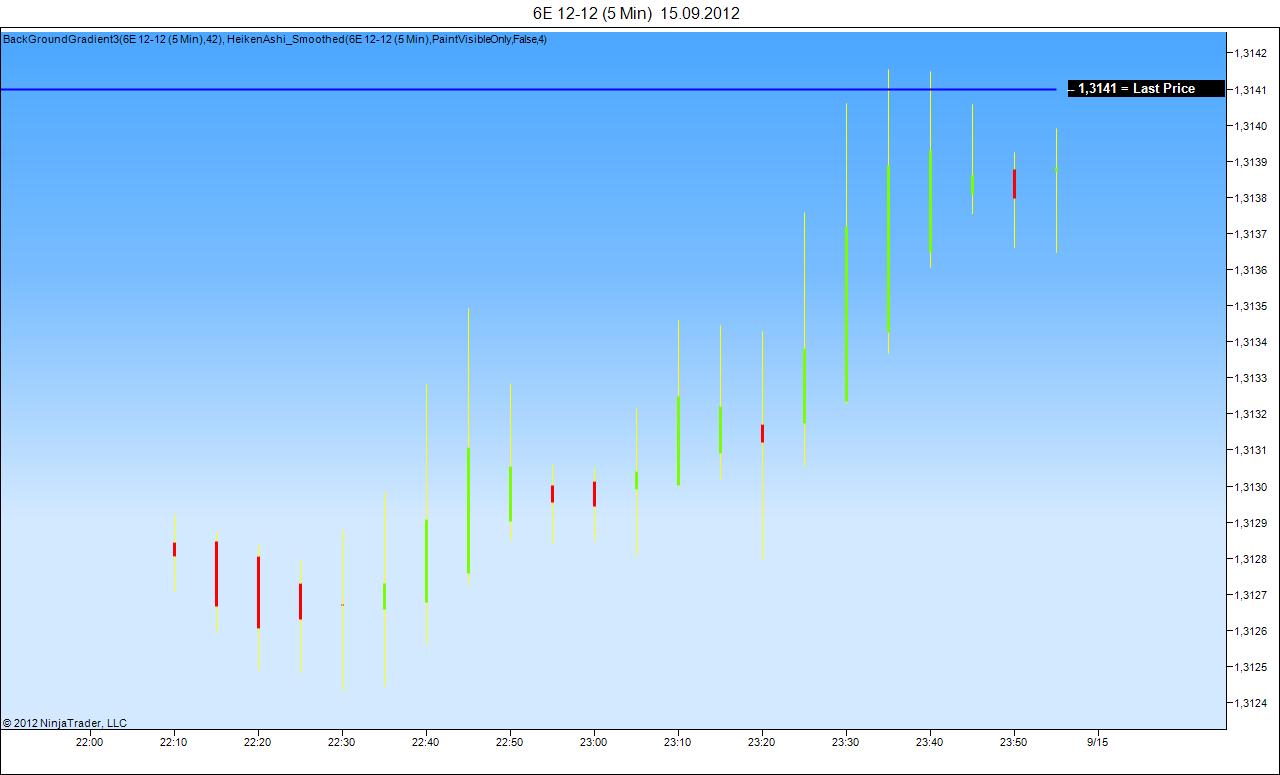The height and width of the screenshot is (775, 1280).
Task: Select the green candle at 23:40
Action: click(x=930, y=202)
